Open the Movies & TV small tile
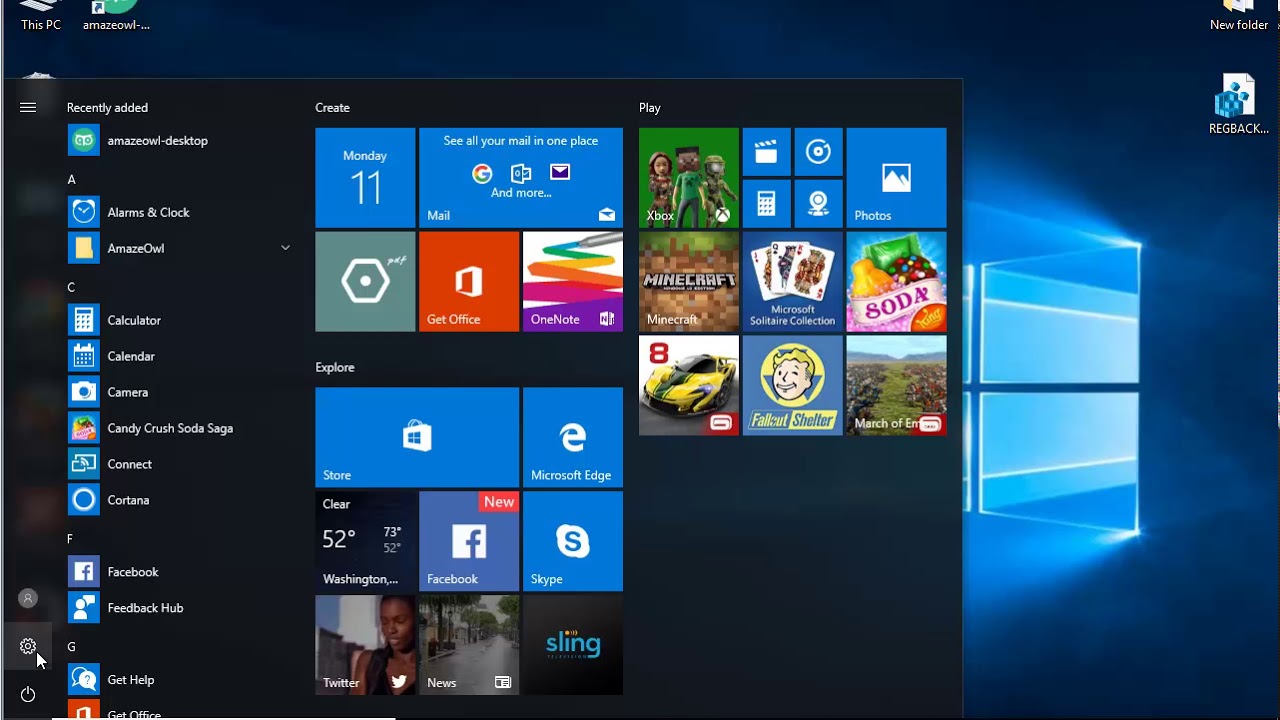 pos(766,152)
